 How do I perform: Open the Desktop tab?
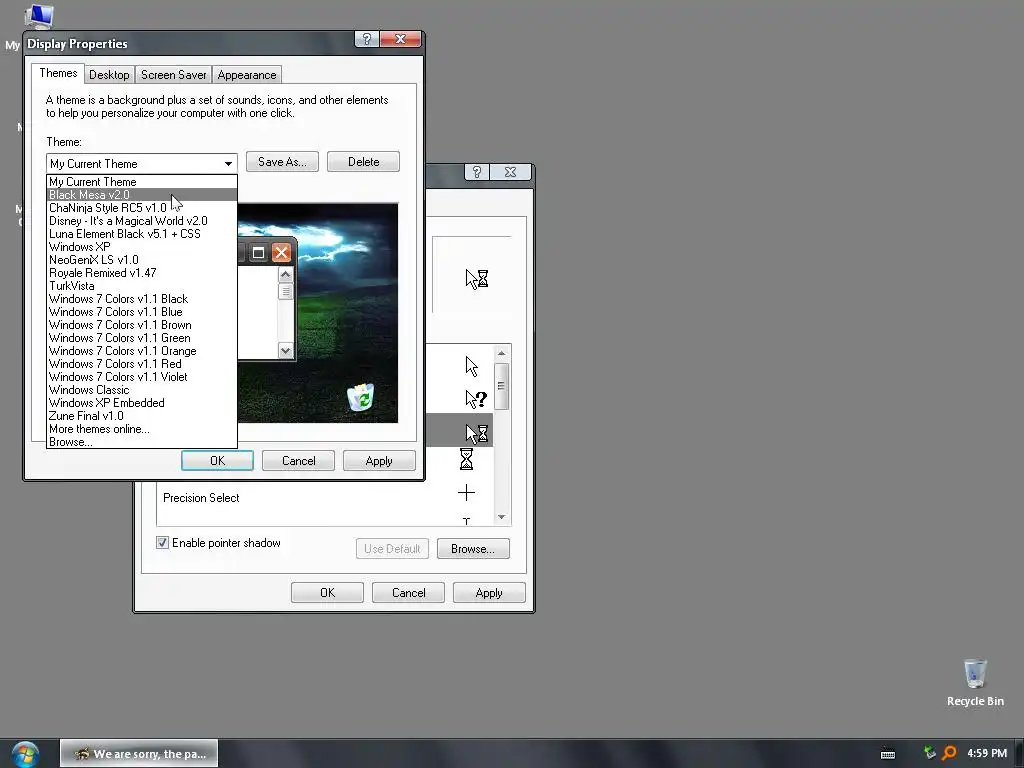click(109, 75)
